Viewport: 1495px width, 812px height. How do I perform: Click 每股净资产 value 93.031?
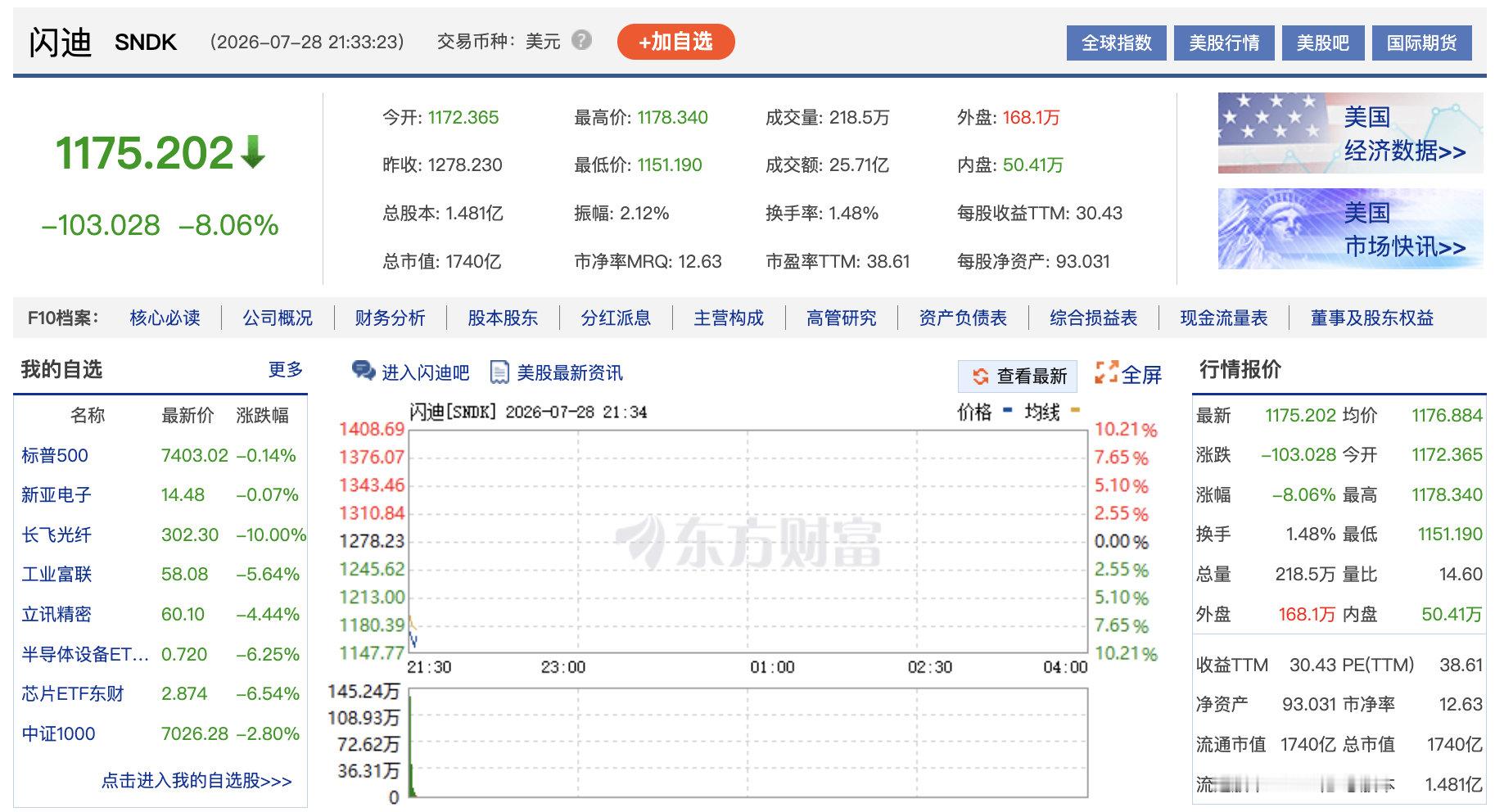1083,261
